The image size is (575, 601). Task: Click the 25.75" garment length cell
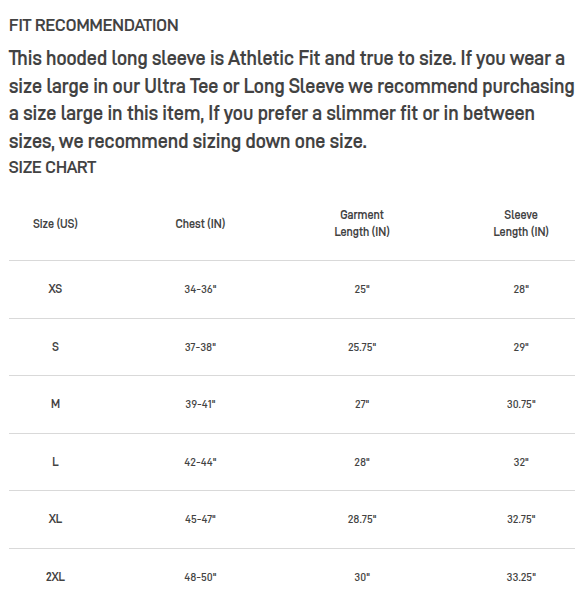[362, 347]
